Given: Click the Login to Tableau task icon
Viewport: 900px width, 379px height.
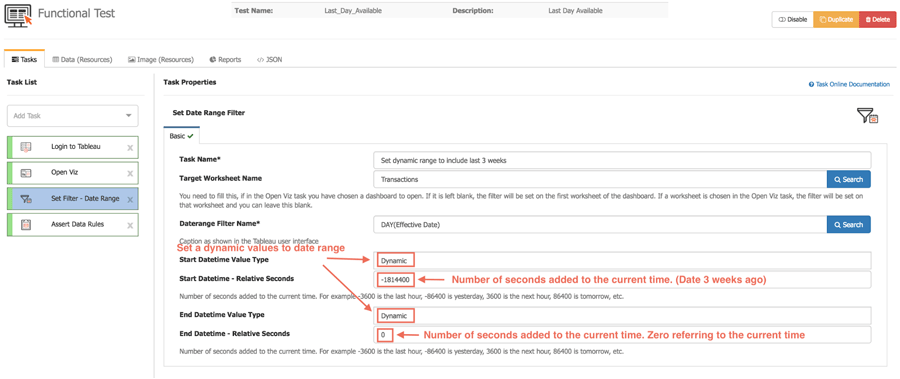Looking at the screenshot, I should (26, 147).
